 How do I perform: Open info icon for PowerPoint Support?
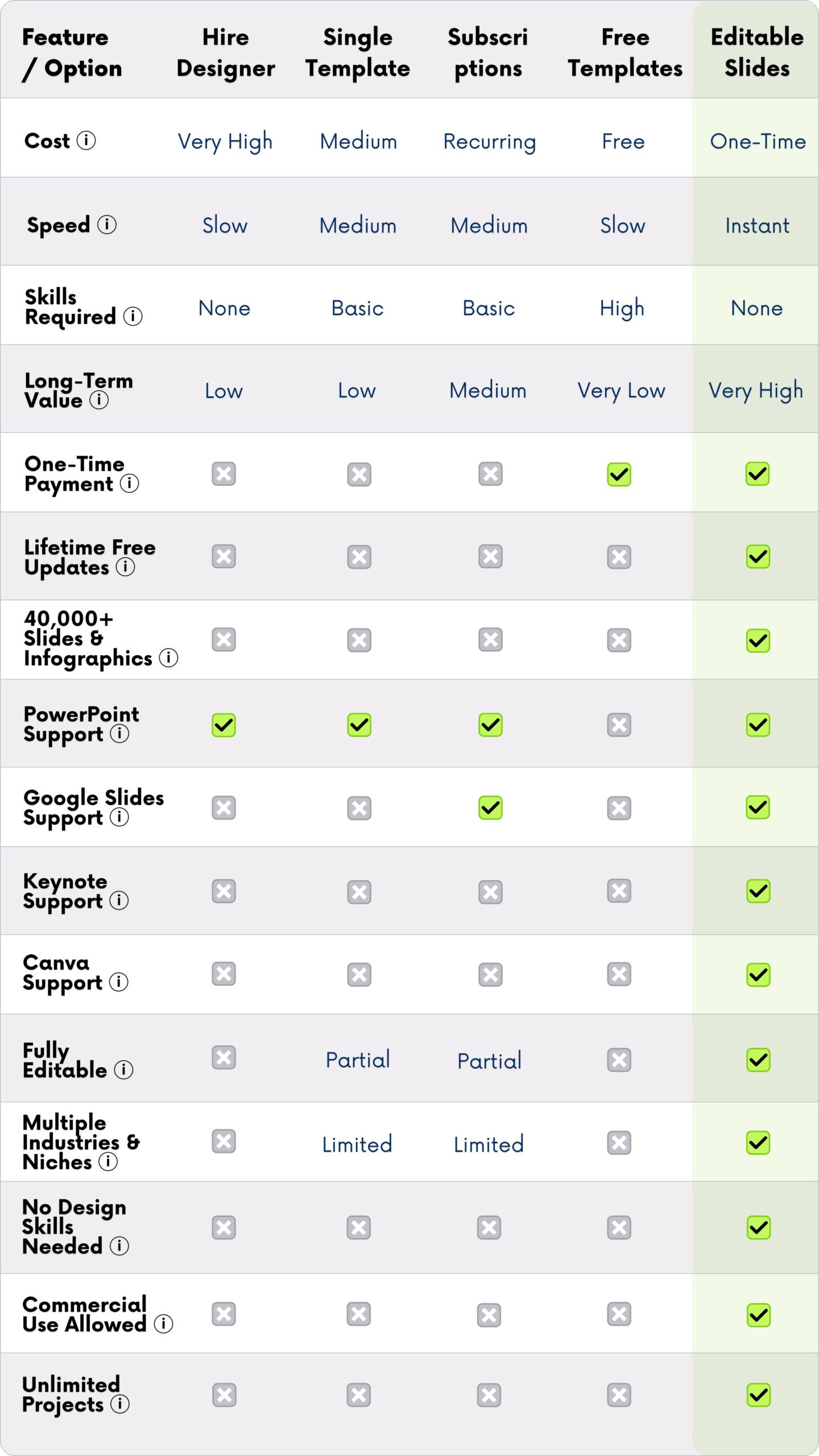(x=119, y=733)
